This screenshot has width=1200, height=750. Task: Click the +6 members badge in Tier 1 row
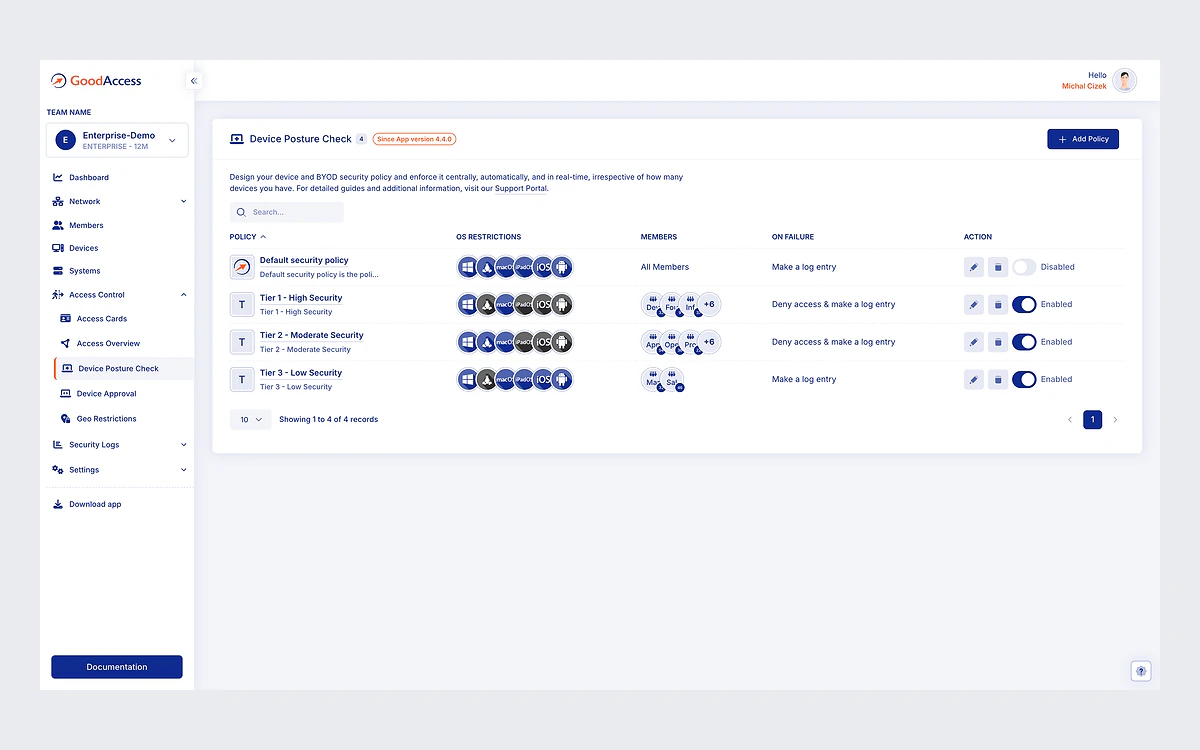(x=709, y=304)
